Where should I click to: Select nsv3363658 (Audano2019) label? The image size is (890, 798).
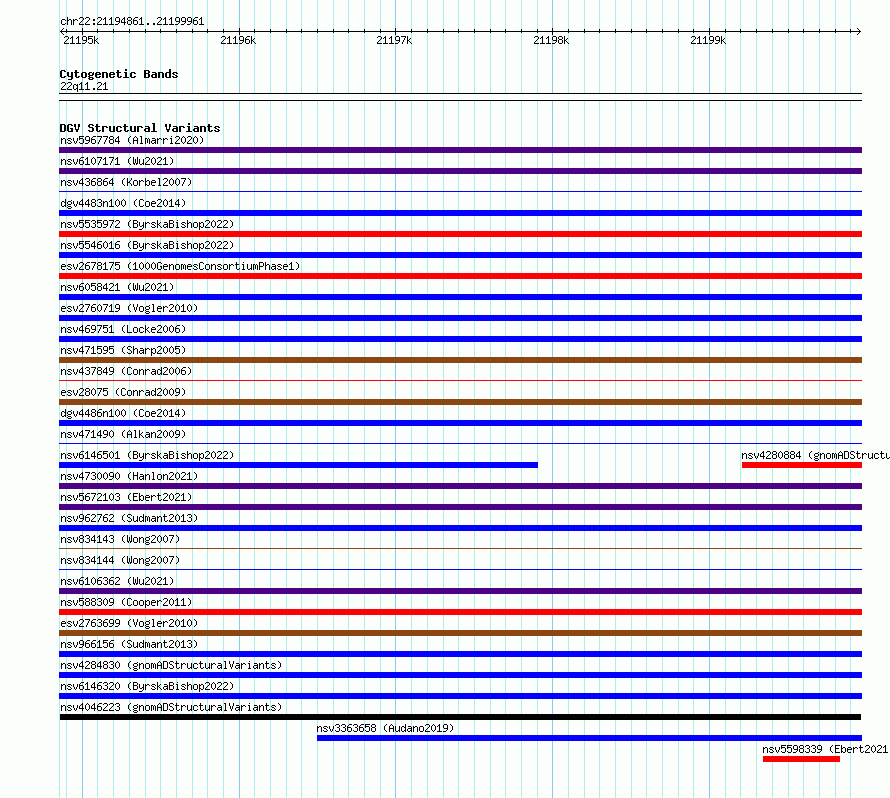[x=385, y=728]
